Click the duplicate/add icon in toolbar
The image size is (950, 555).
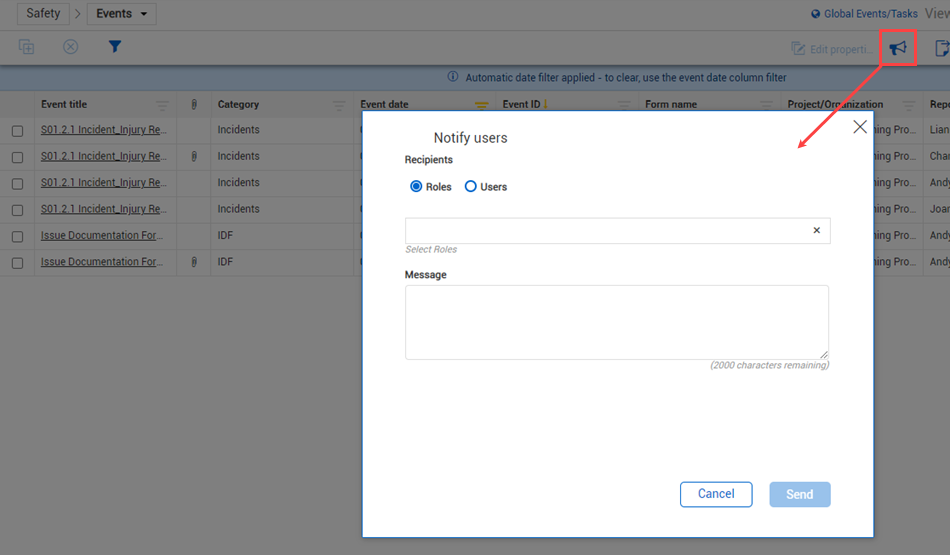tap(27, 47)
